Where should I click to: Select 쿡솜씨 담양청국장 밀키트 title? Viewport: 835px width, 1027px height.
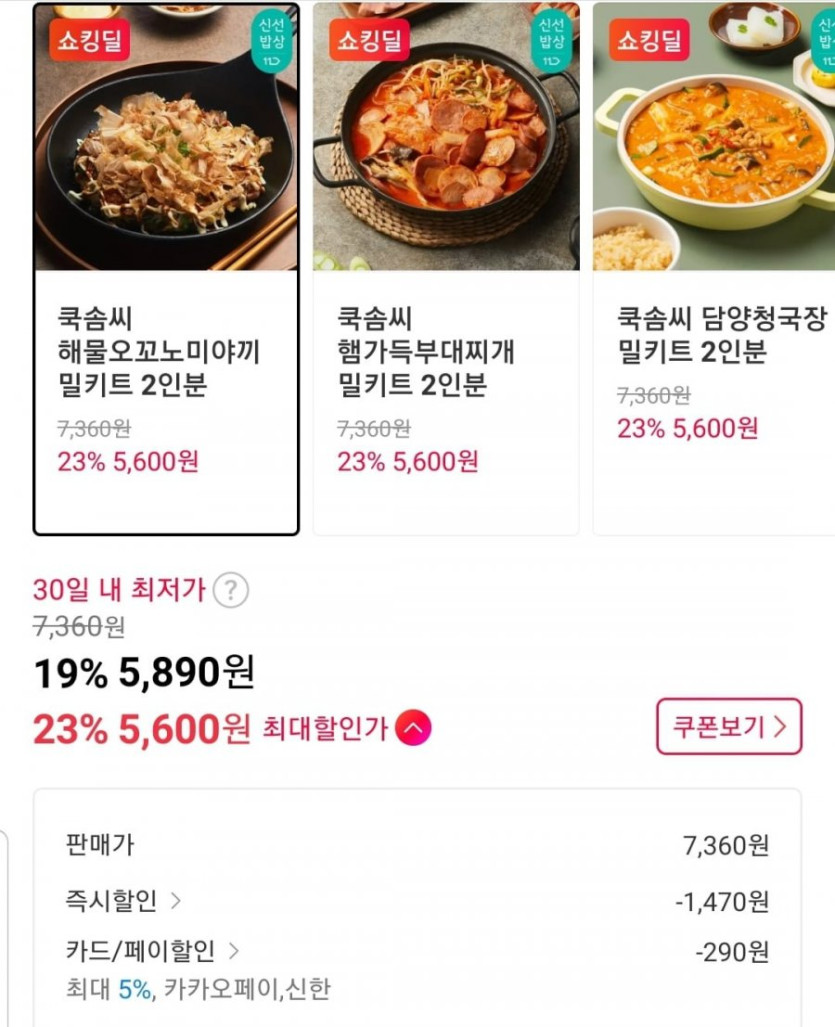pos(722,335)
